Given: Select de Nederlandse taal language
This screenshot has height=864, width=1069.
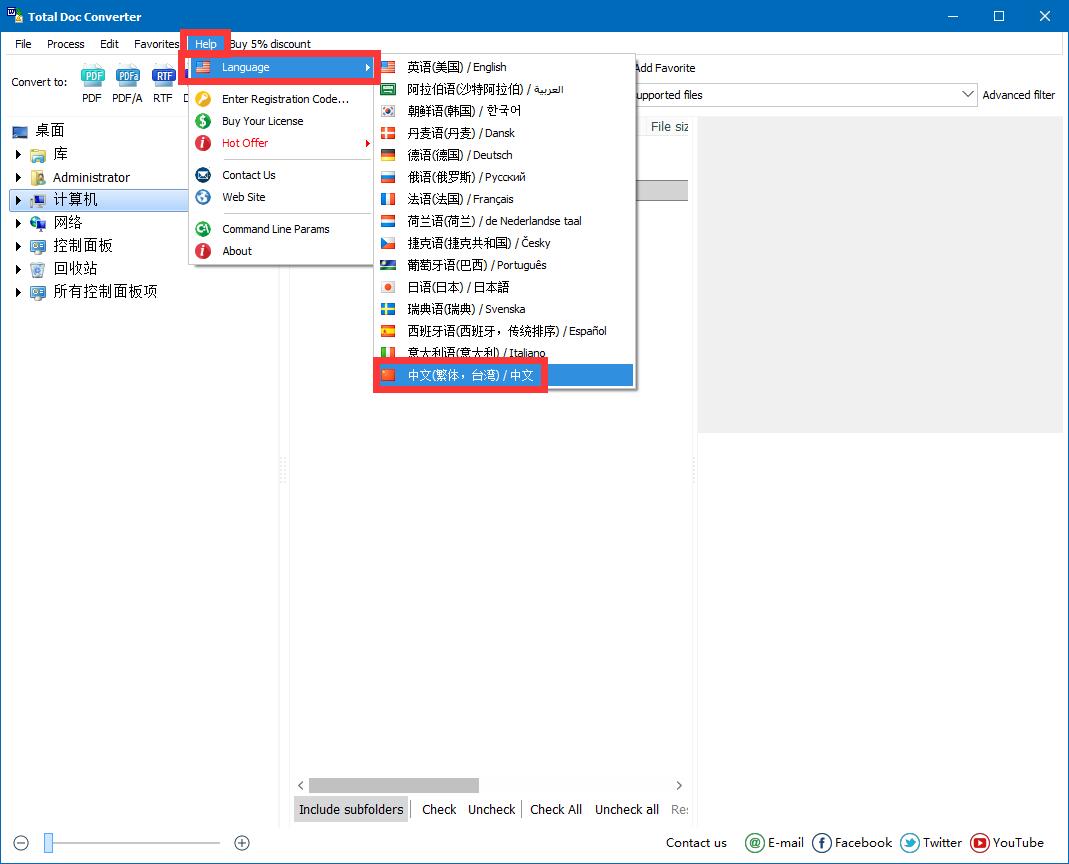Looking at the screenshot, I should click(505, 221).
